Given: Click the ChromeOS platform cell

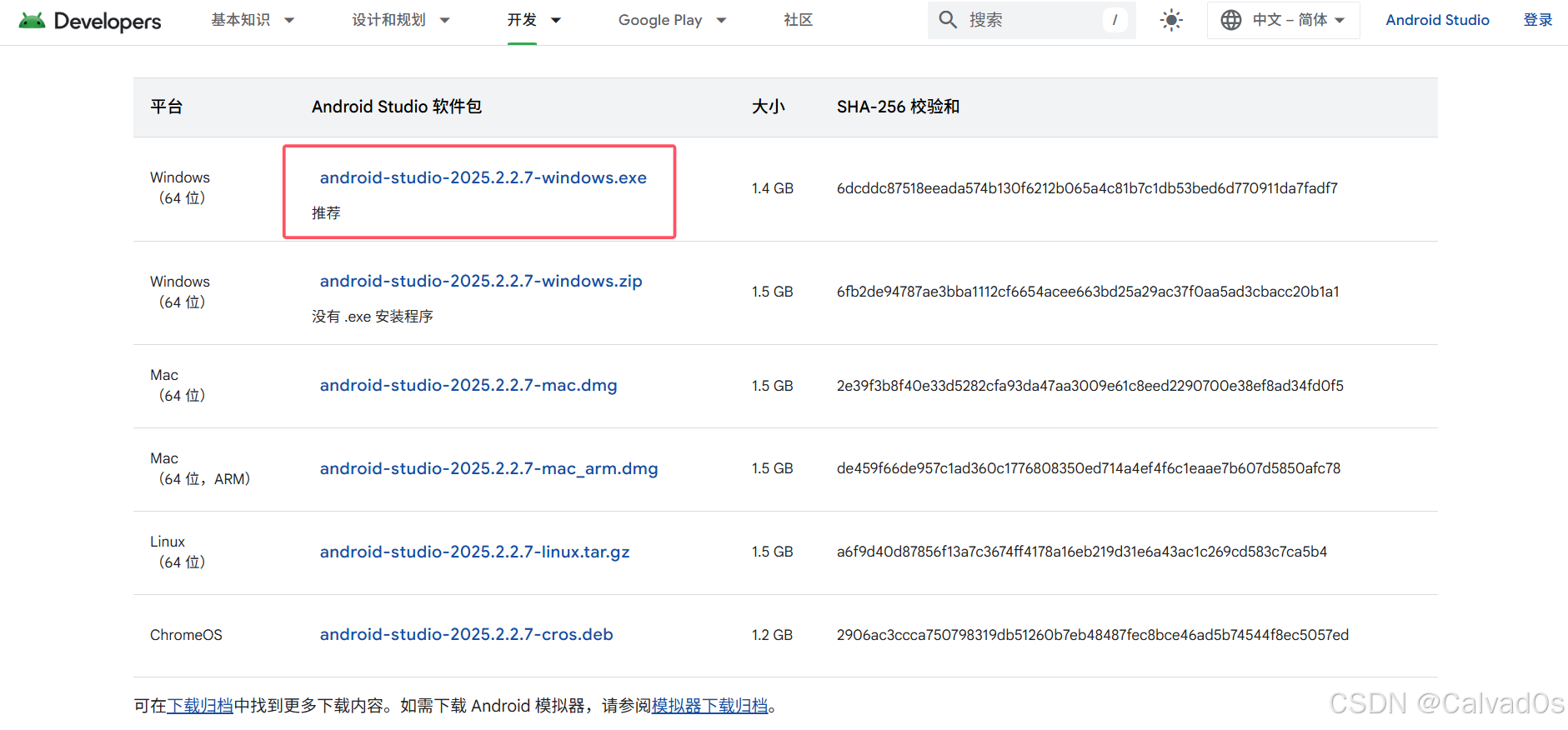Looking at the screenshot, I should (x=186, y=635).
